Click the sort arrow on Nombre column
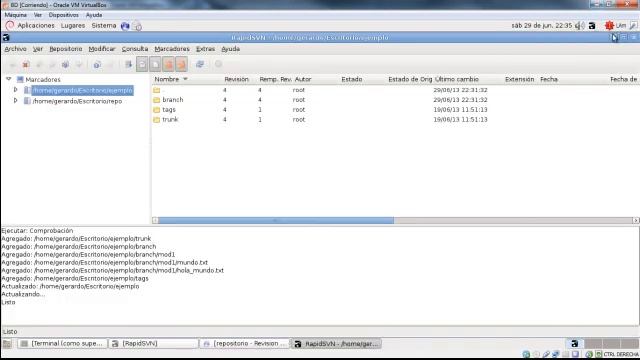 pyautogui.click(x=185, y=79)
